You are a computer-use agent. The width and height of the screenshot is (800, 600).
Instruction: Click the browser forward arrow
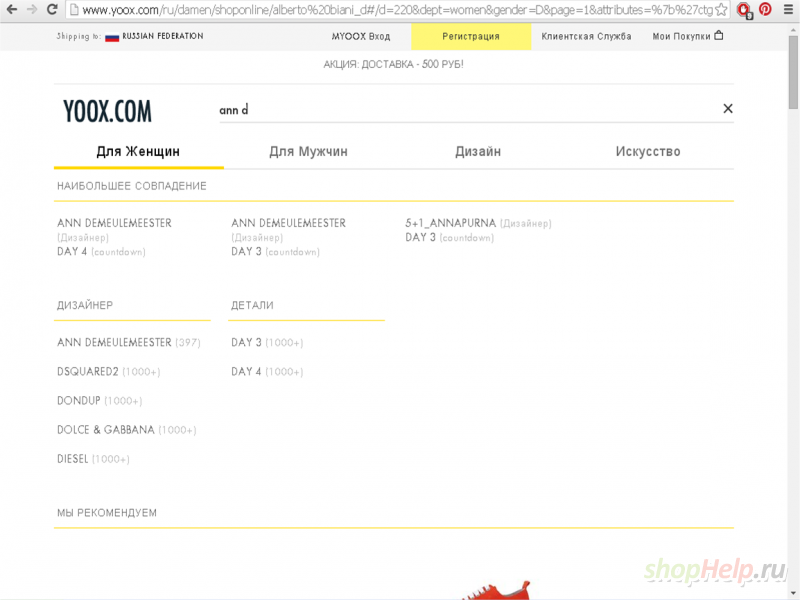[x=32, y=9]
